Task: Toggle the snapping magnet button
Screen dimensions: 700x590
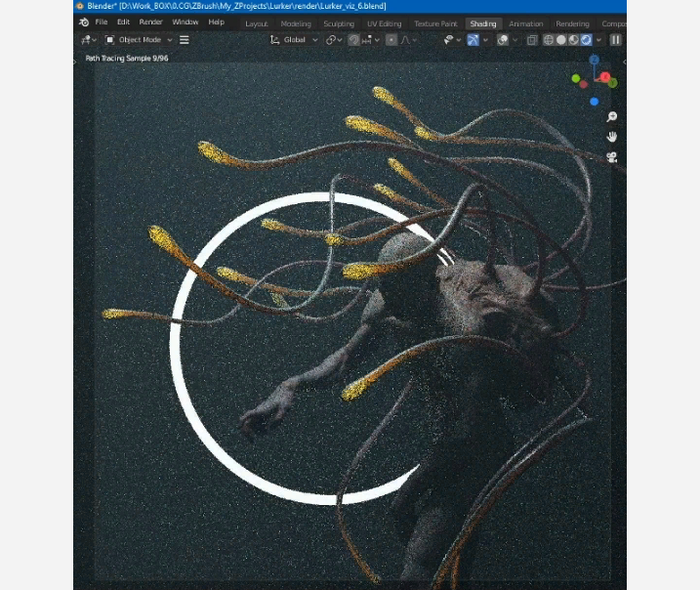Action: point(354,40)
